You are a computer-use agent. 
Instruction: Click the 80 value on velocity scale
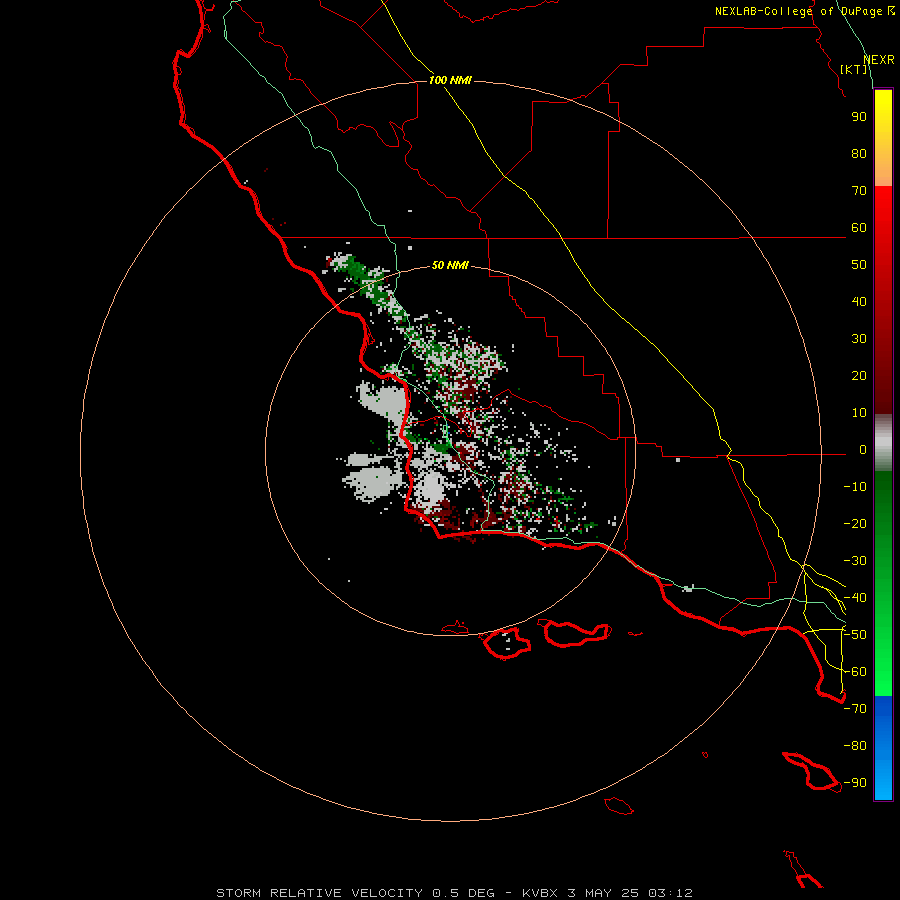coord(859,154)
